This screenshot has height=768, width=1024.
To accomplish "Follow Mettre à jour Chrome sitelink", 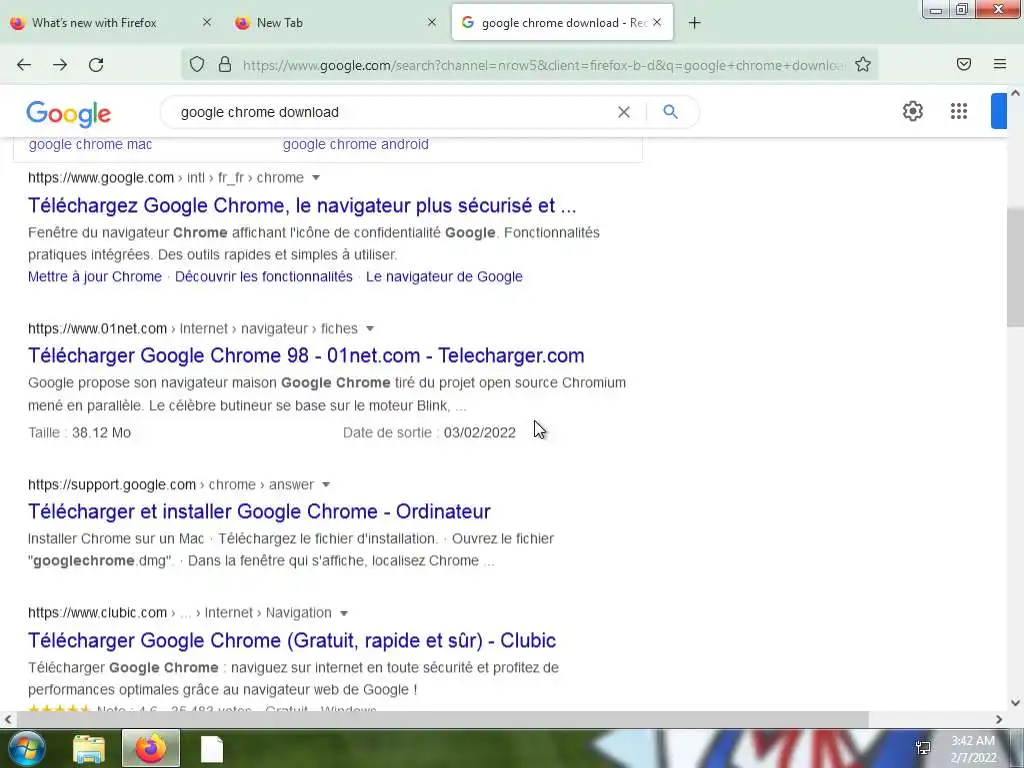I will click(x=95, y=277).
